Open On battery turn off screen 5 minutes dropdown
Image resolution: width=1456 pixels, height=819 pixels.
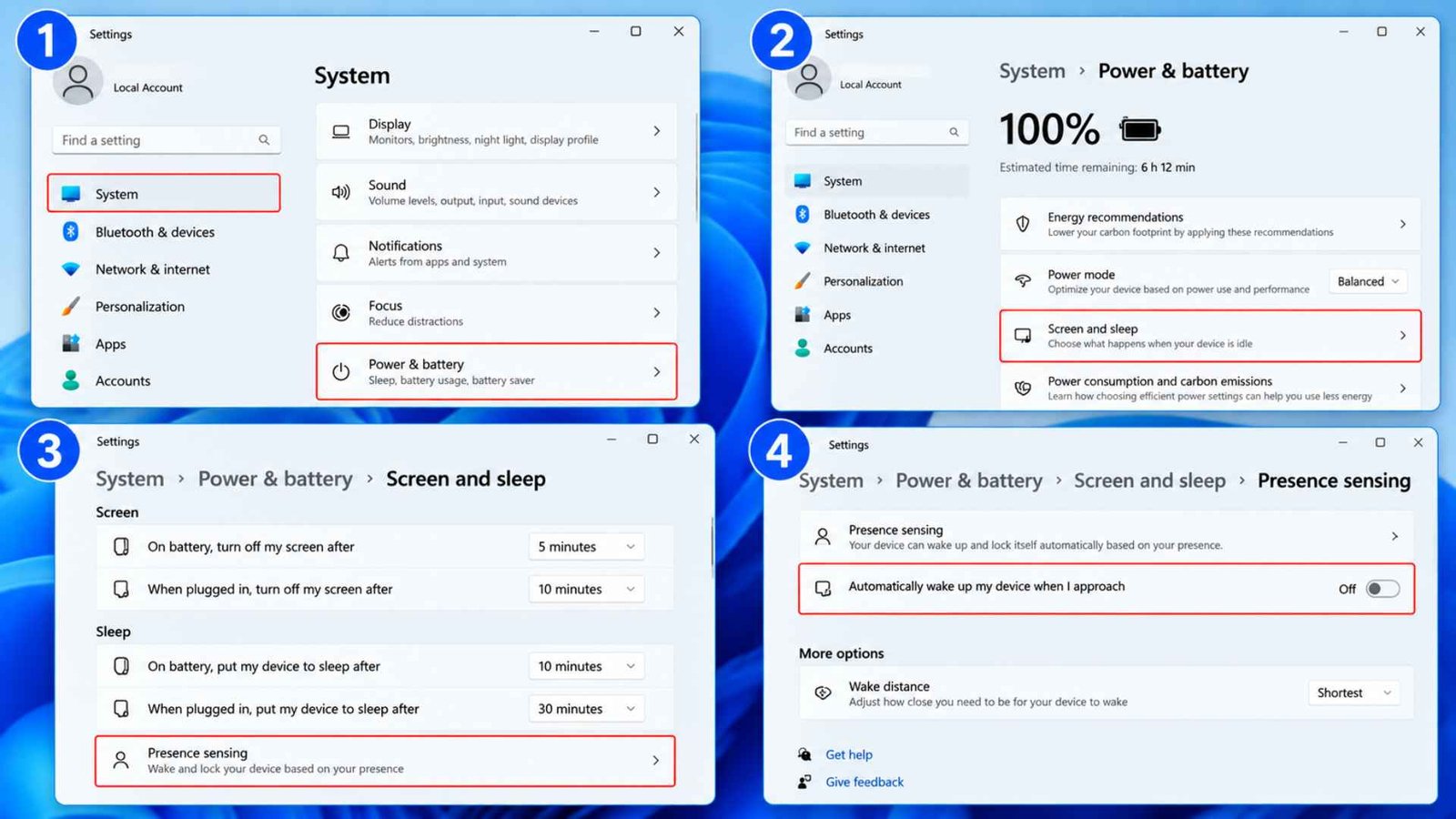click(x=586, y=547)
